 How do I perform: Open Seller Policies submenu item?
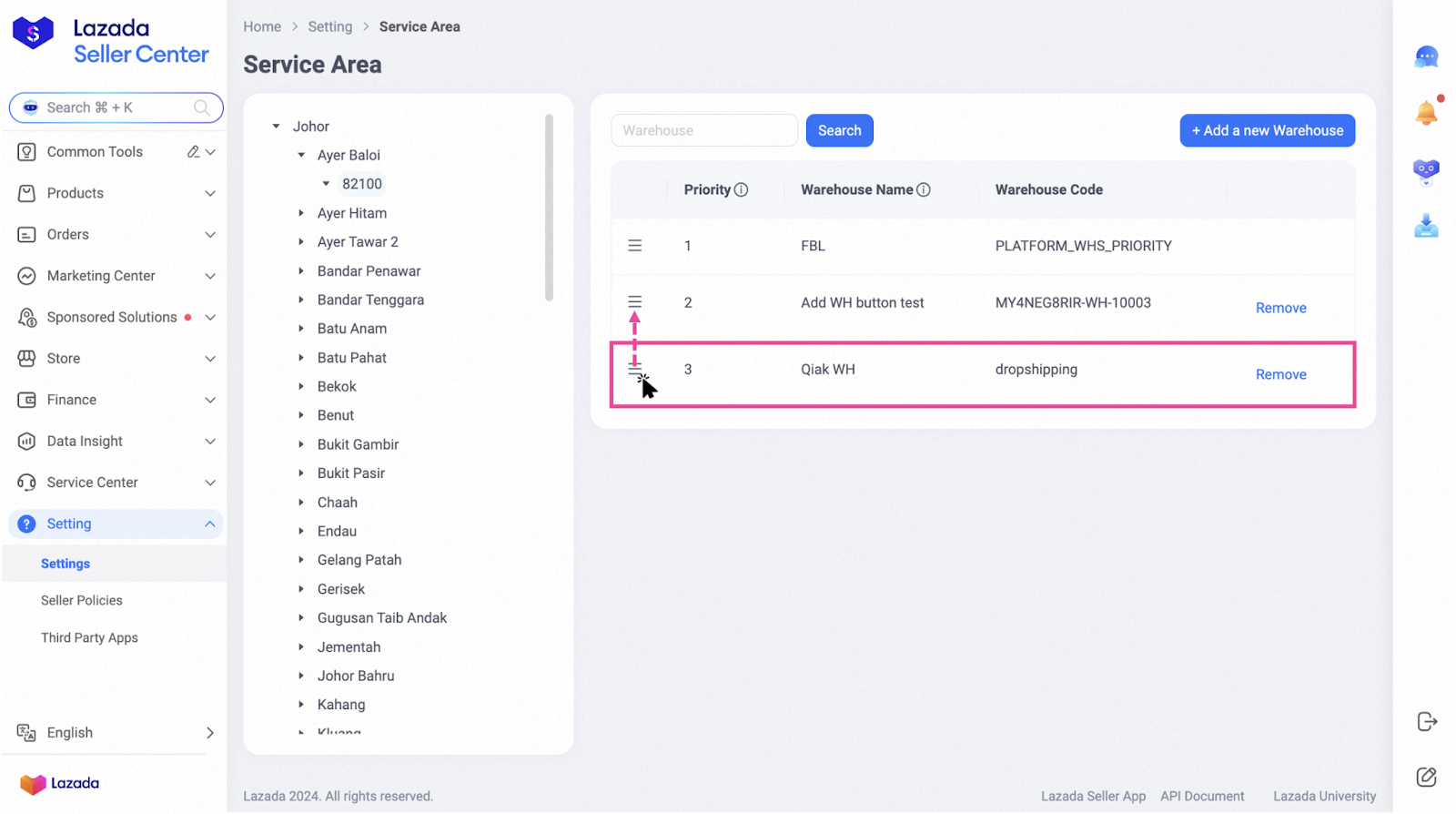coord(82,601)
